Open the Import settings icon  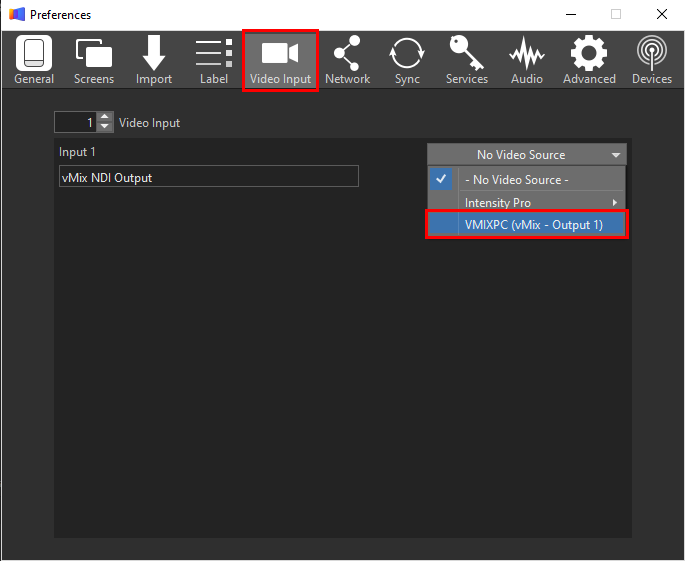pos(154,60)
